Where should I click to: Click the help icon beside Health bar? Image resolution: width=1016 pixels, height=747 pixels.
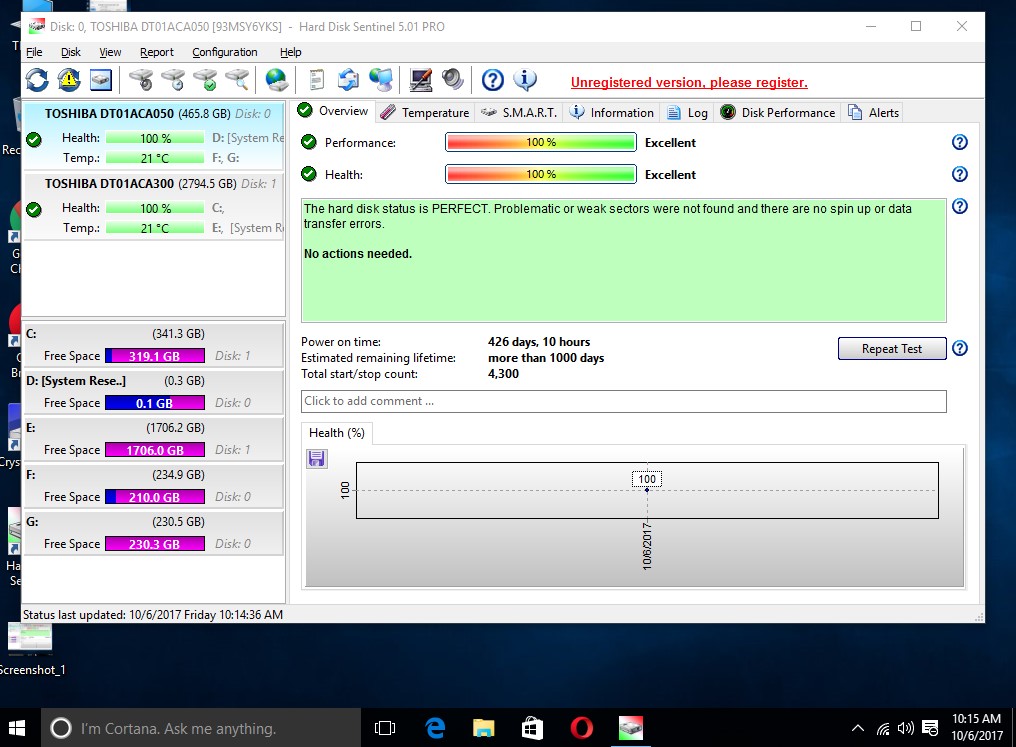960,174
